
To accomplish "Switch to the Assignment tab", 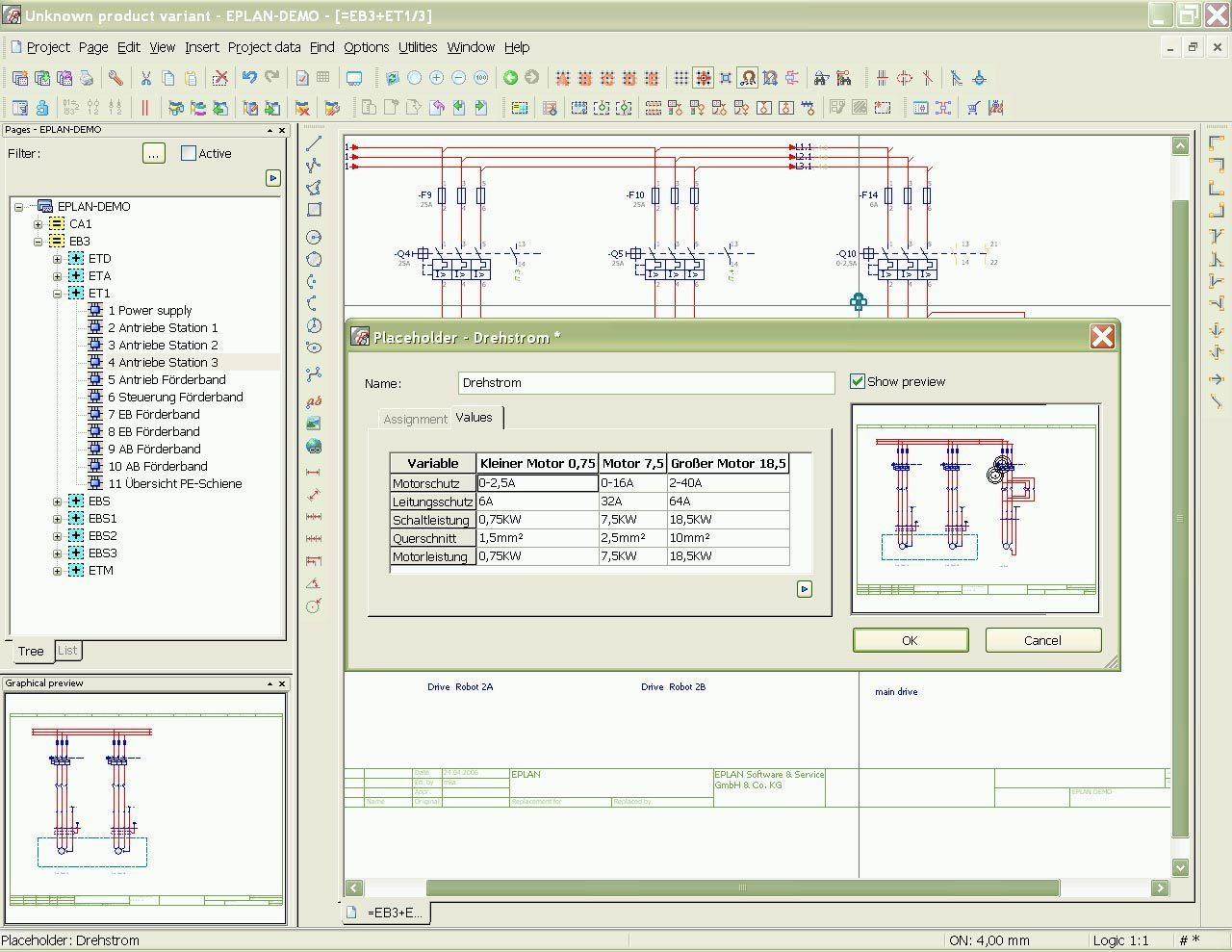I will (415, 419).
